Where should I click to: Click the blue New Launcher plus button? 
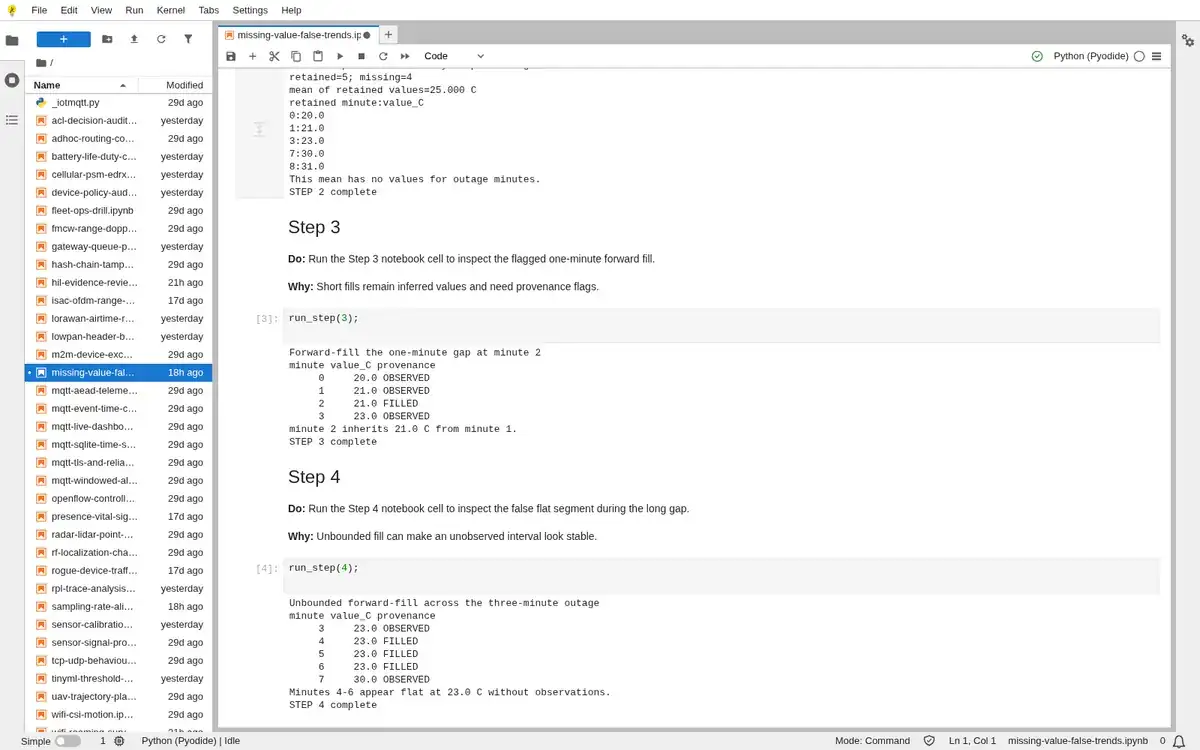click(x=63, y=39)
